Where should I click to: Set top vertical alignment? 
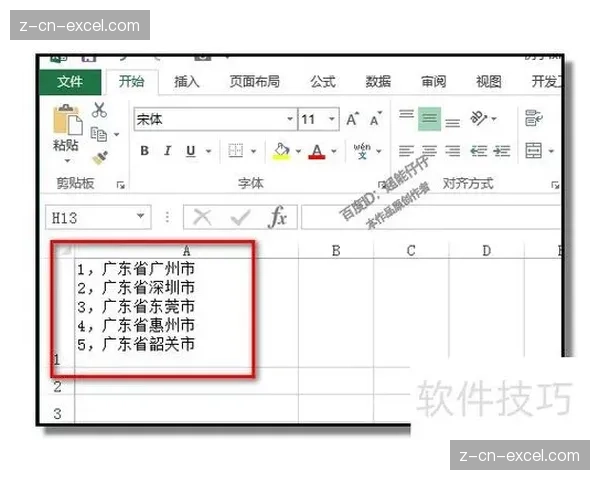coord(406,114)
